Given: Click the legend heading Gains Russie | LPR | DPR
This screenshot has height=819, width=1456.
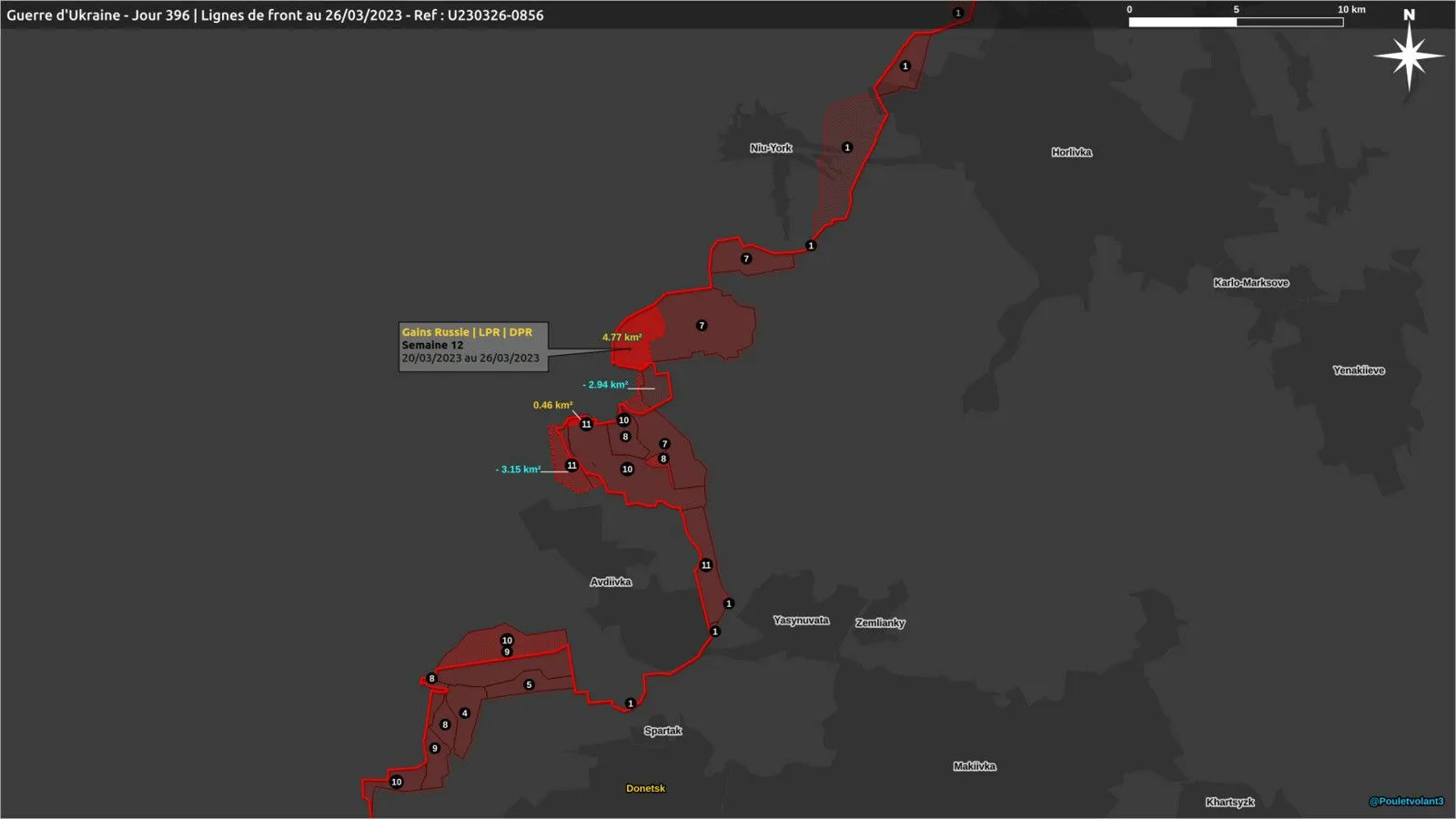Looking at the screenshot, I should (x=467, y=332).
